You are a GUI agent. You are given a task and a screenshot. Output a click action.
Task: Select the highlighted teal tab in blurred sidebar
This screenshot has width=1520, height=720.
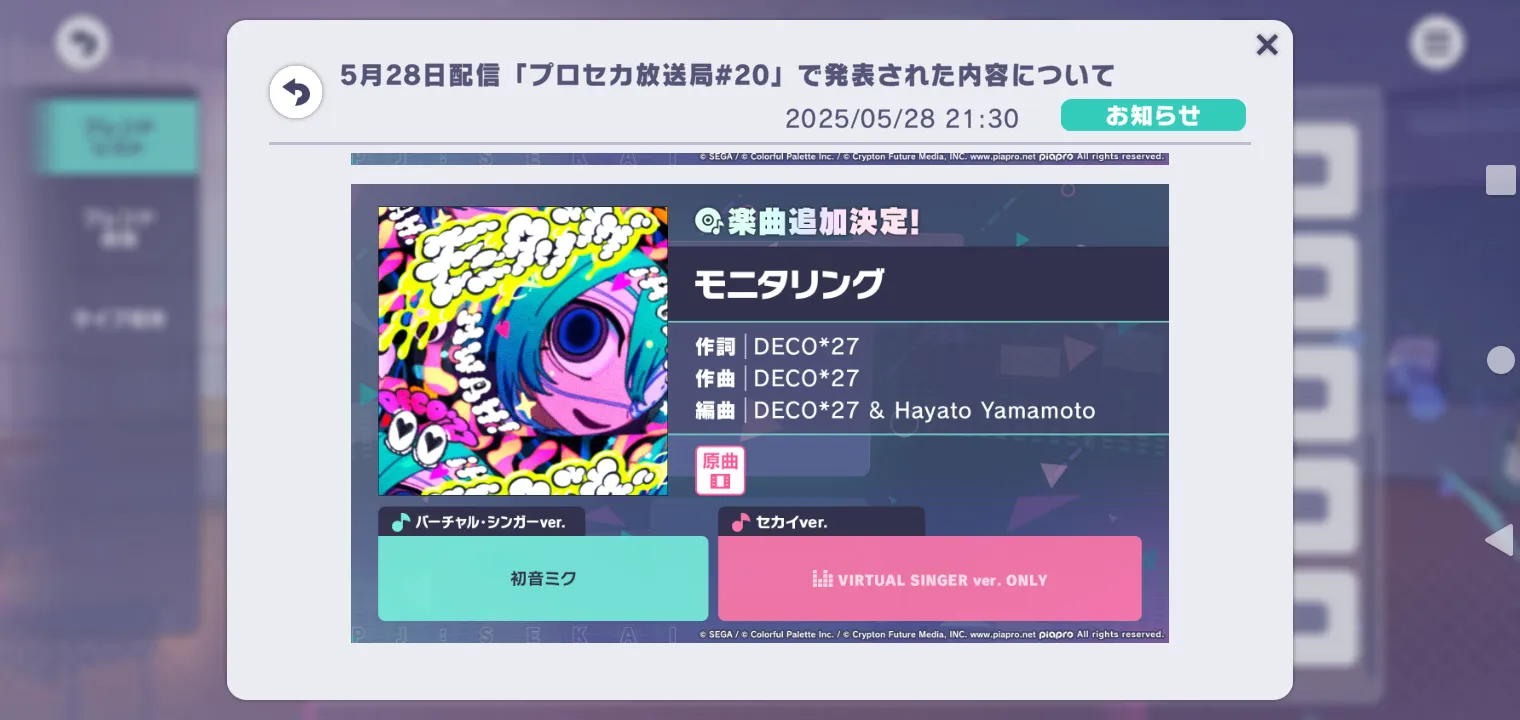pyautogui.click(x=118, y=137)
